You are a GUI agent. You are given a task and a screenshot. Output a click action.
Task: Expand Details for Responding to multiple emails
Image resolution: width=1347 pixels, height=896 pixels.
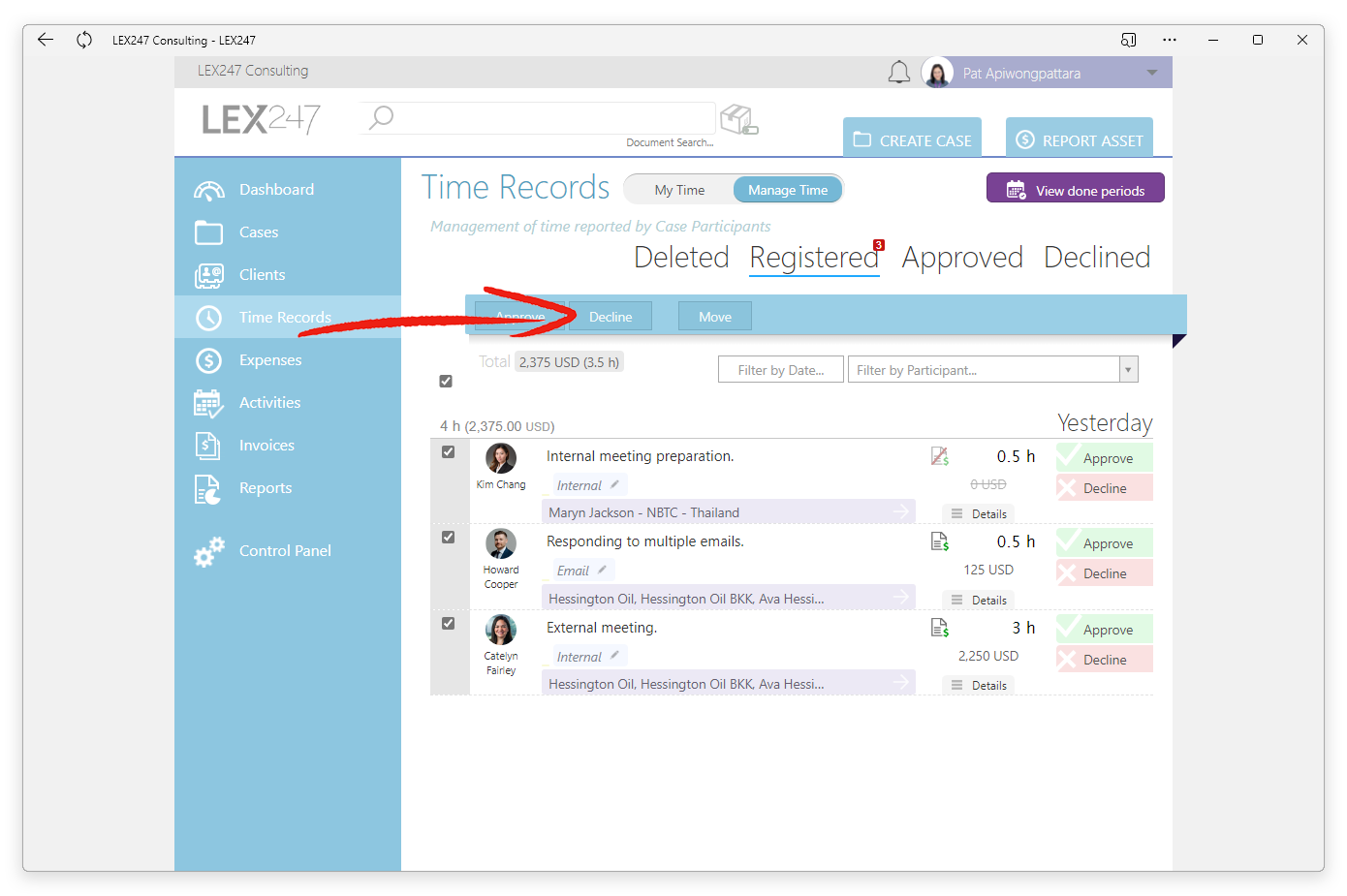pyautogui.click(x=979, y=600)
